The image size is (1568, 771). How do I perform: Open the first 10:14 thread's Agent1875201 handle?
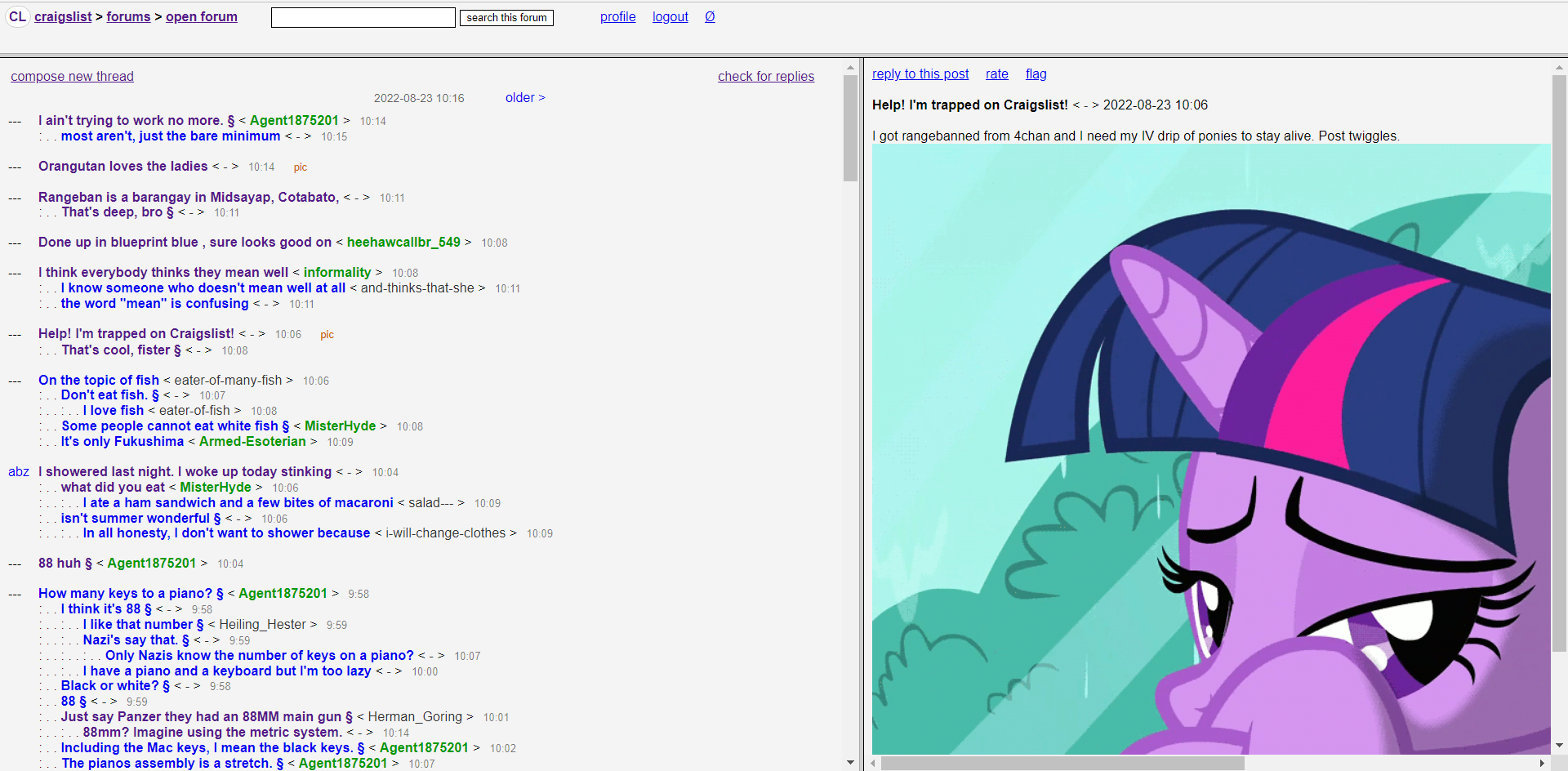(294, 120)
